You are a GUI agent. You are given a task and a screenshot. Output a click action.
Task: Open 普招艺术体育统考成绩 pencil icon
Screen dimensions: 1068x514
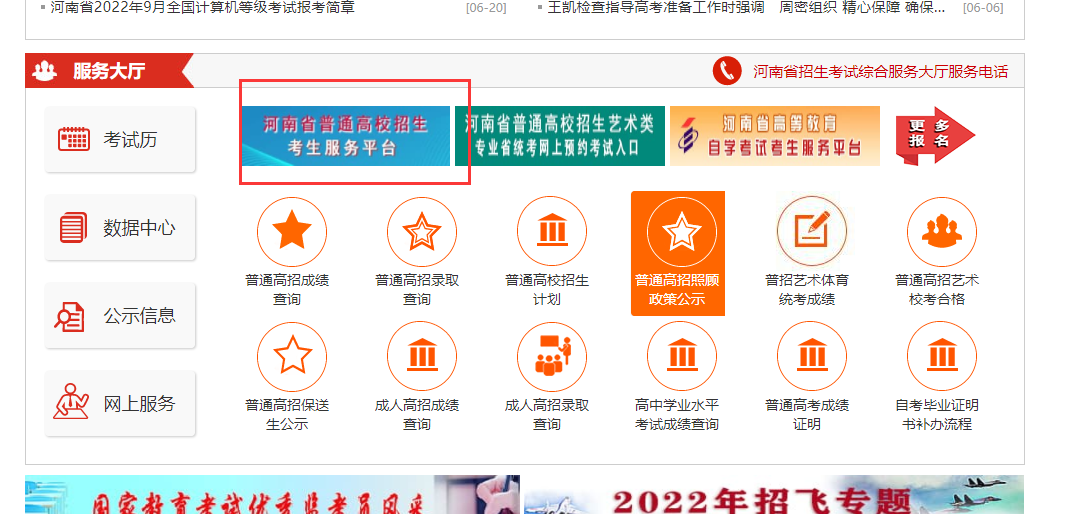[x=811, y=232]
